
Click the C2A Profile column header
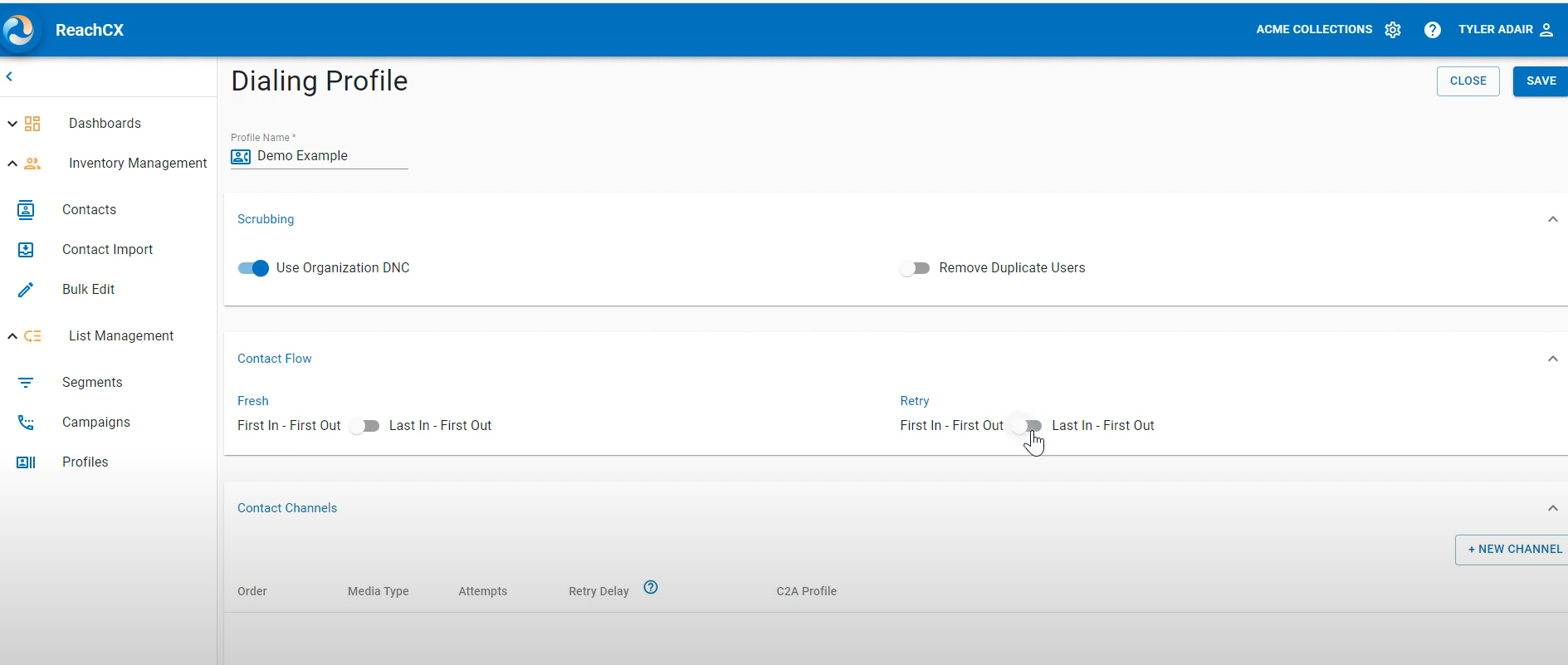pyautogui.click(x=807, y=592)
